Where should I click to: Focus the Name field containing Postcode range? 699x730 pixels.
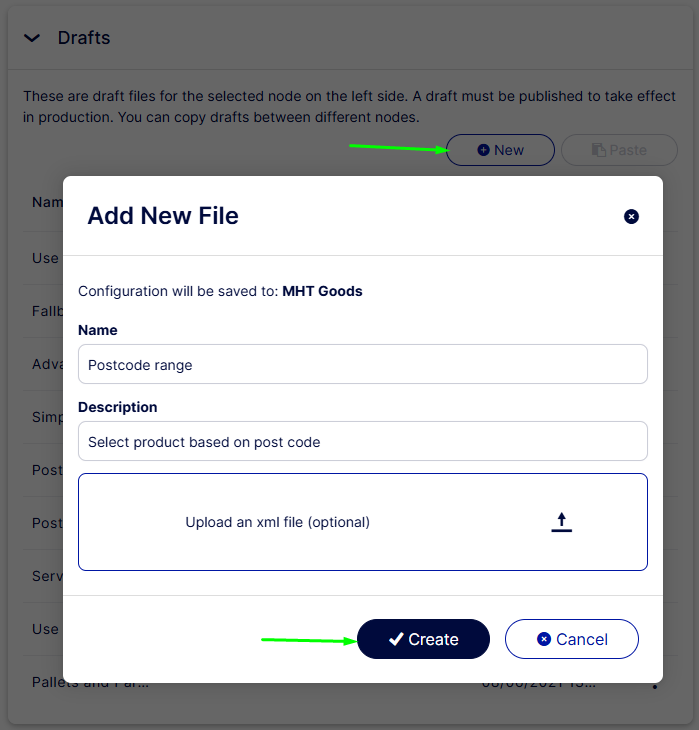click(x=362, y=365)
